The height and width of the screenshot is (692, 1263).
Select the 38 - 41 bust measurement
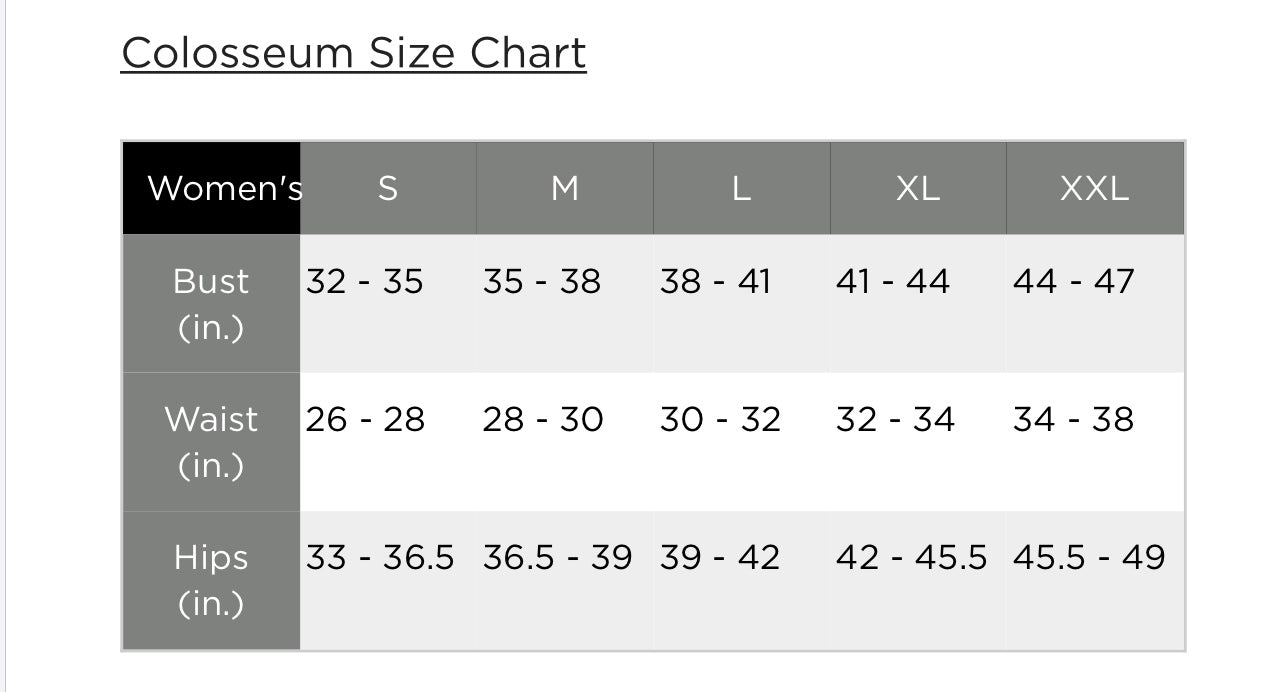pos(716,282)
